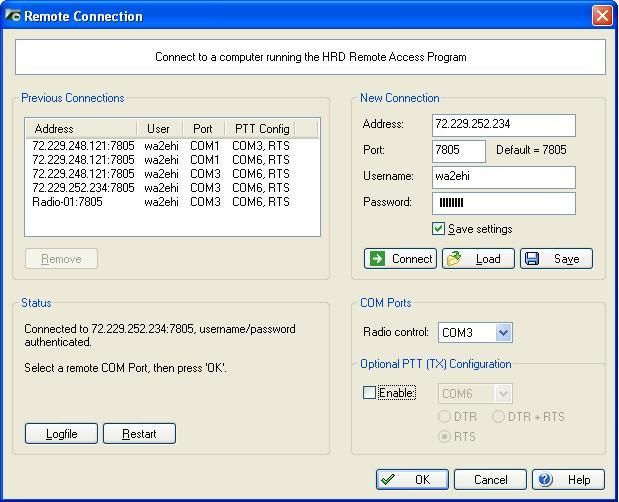The width and height of the screenshot is (619, 502).
Task: Click the Save button with floppy icon
Action: coord(556,259)
